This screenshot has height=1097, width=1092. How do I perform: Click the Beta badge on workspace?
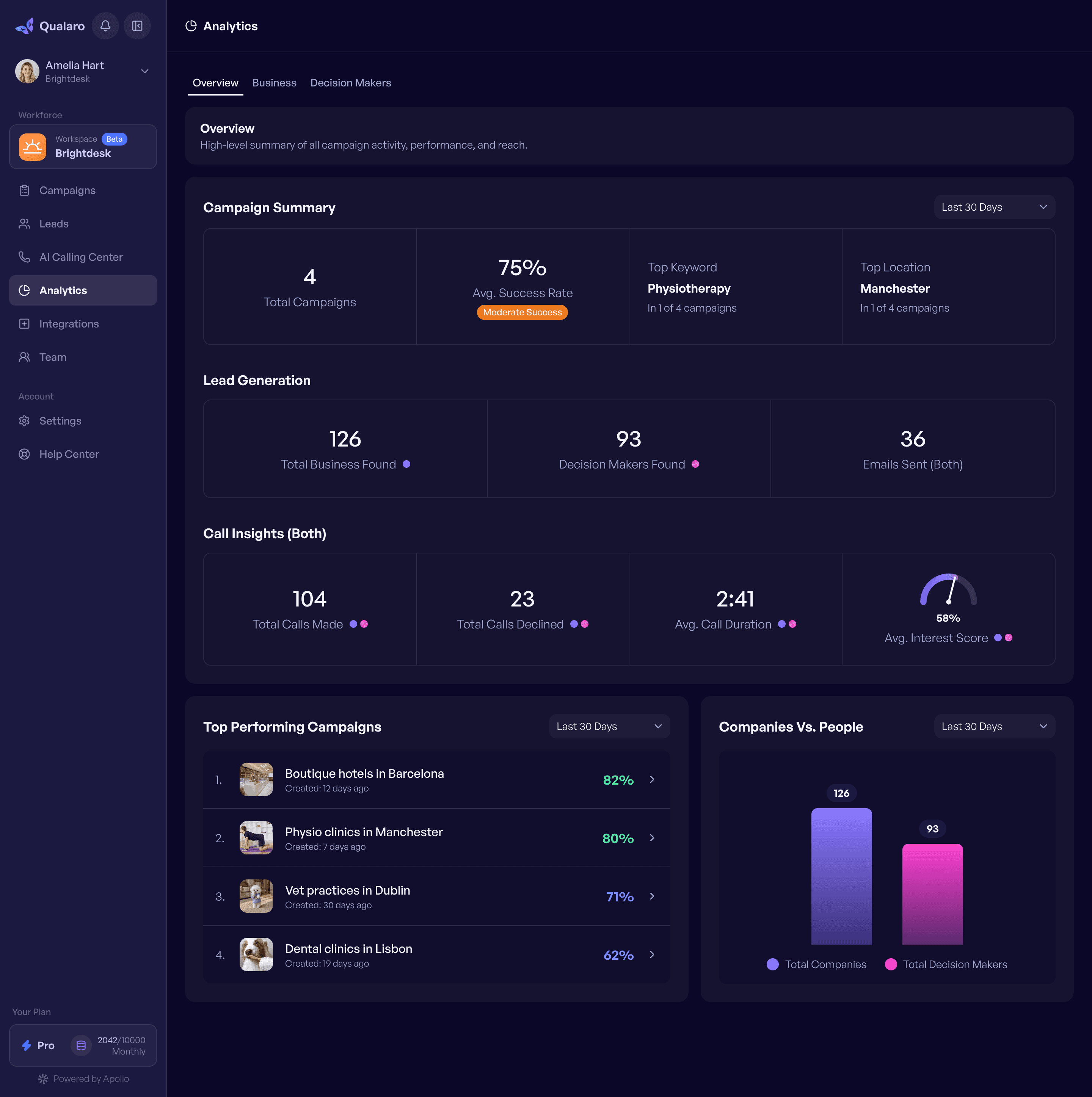coord(114,139)
